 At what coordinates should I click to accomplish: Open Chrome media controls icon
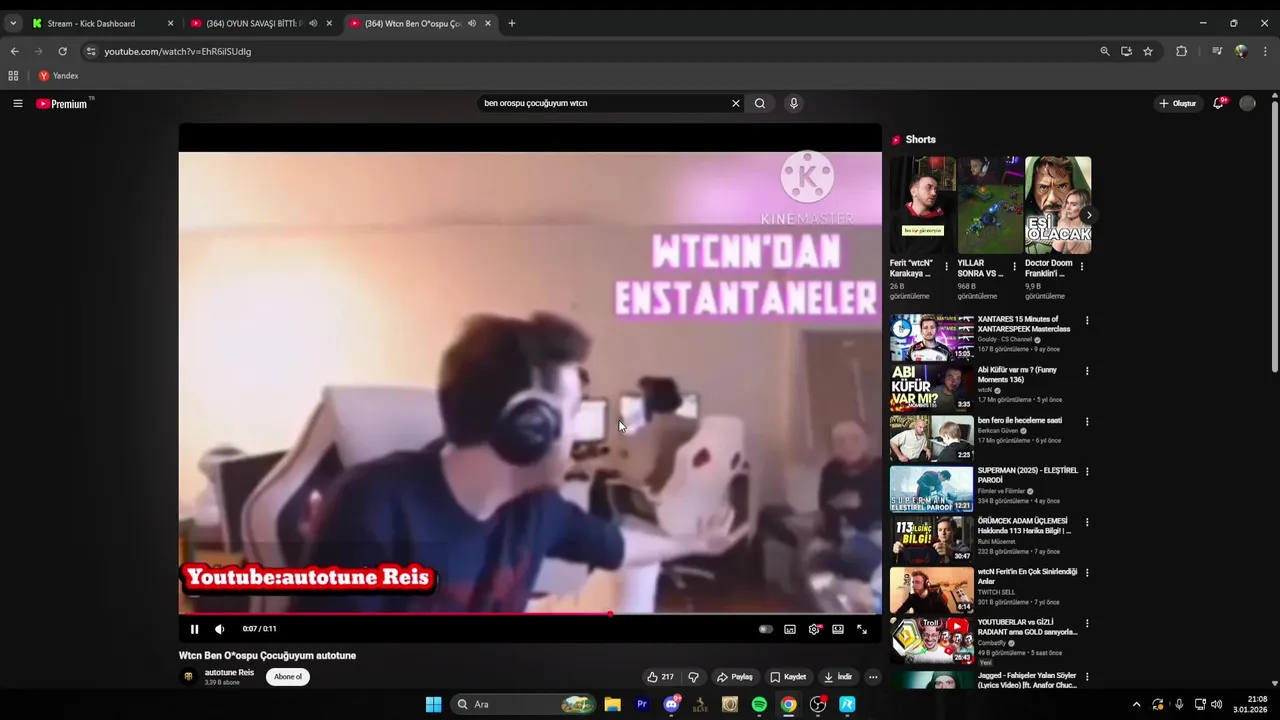[1217, 51]
